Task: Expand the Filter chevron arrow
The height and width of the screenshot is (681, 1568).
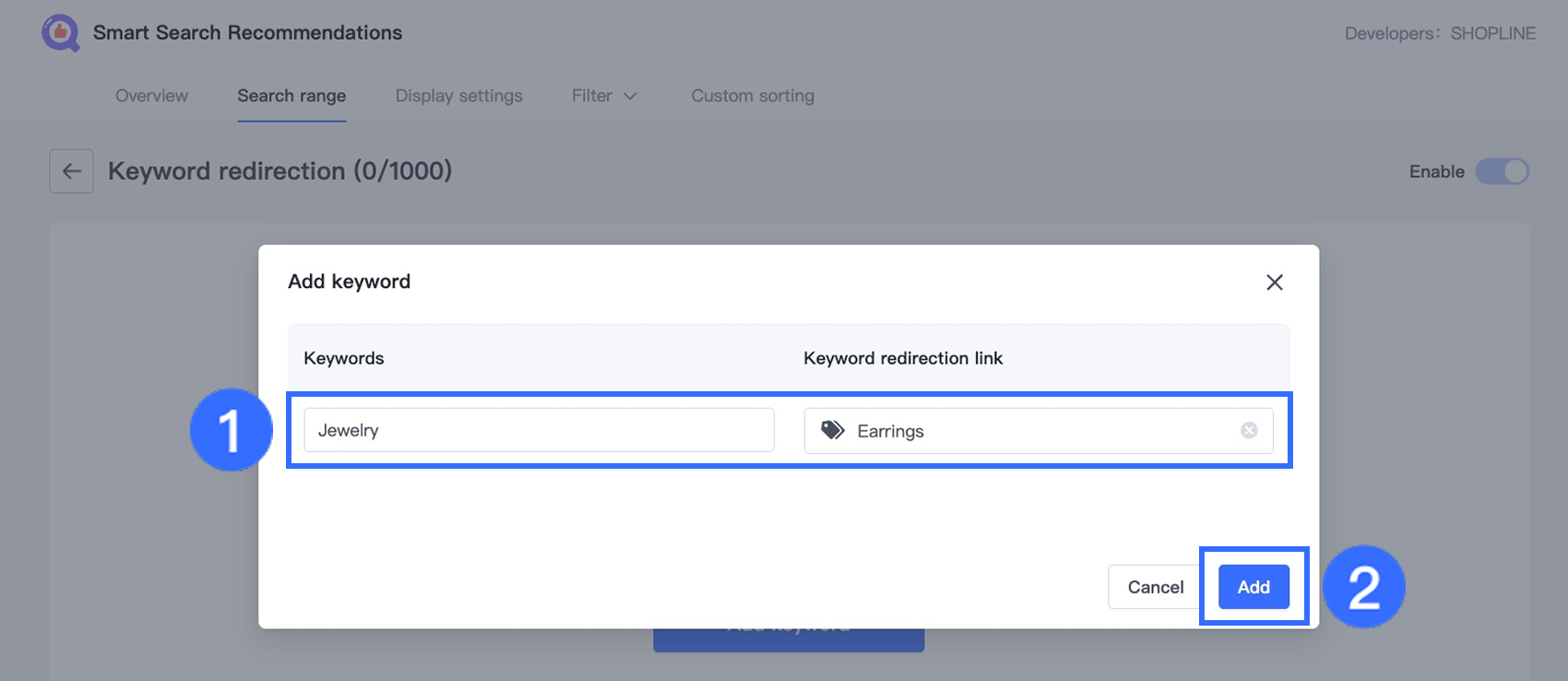Action: click(x=631, y=96)
